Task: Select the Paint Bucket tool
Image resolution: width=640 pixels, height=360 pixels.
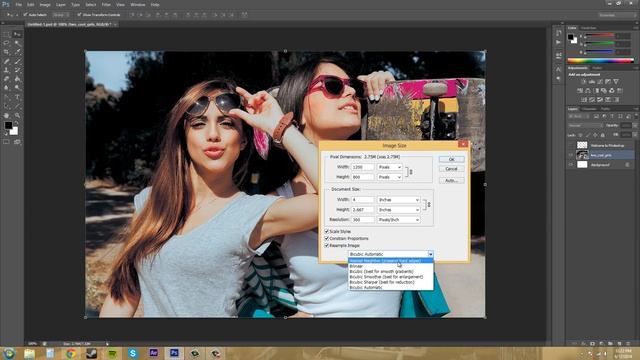Action: pyautogui.click(x=18, y=78)
